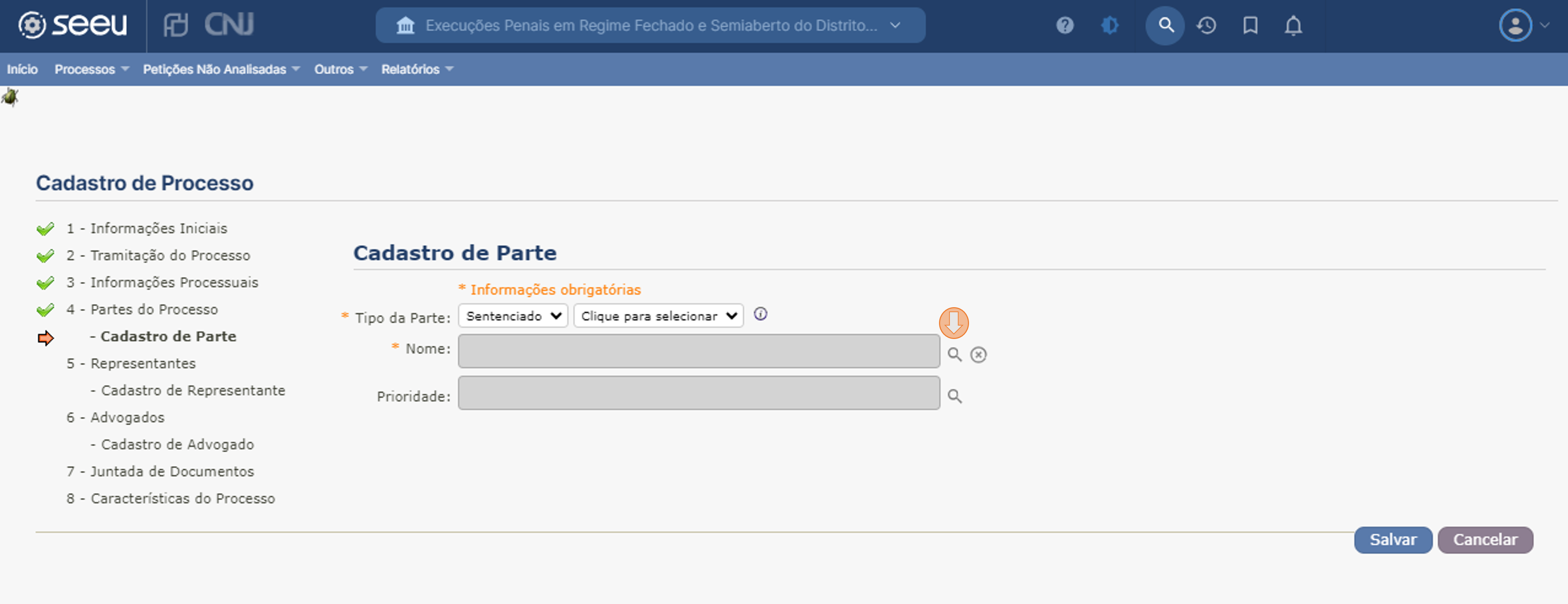
Task: Open the history clock icon
Action: tap(1207, 26)
